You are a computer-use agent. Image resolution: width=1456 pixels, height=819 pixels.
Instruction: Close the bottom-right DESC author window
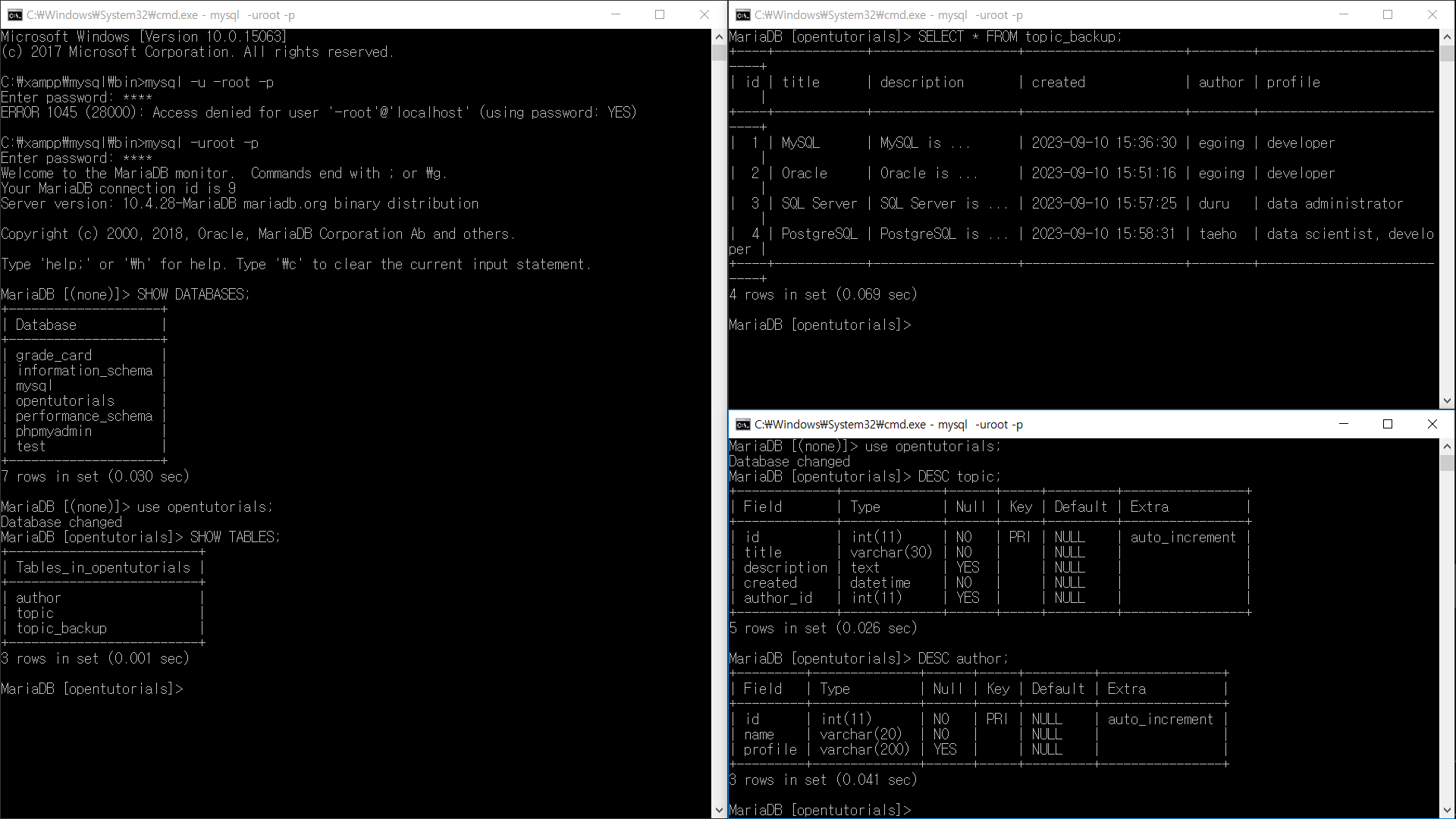point(1432,424)
